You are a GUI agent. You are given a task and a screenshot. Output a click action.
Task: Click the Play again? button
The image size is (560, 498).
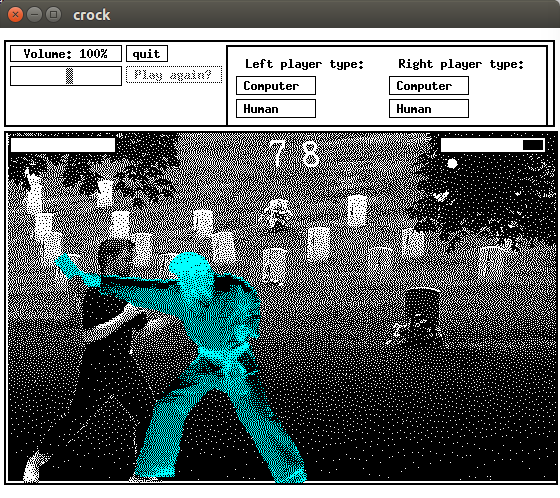pos(174,75)
